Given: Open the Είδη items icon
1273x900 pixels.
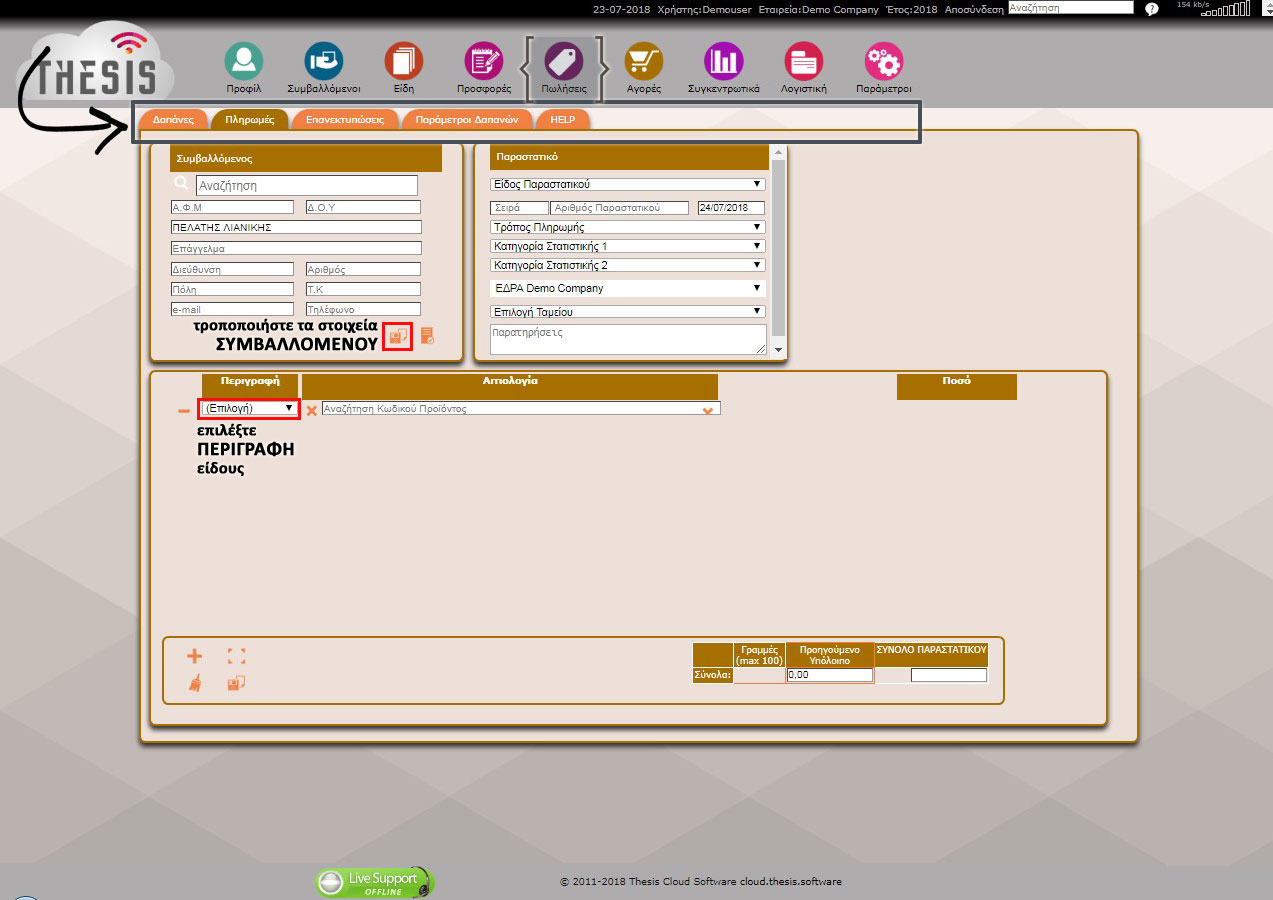Looking at the screenshot, I should [x=403, y=61].
